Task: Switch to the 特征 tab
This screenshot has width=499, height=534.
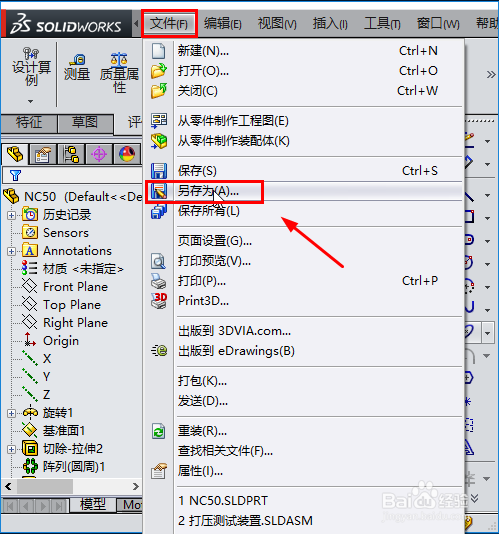Action: click(x=29, y=123)
